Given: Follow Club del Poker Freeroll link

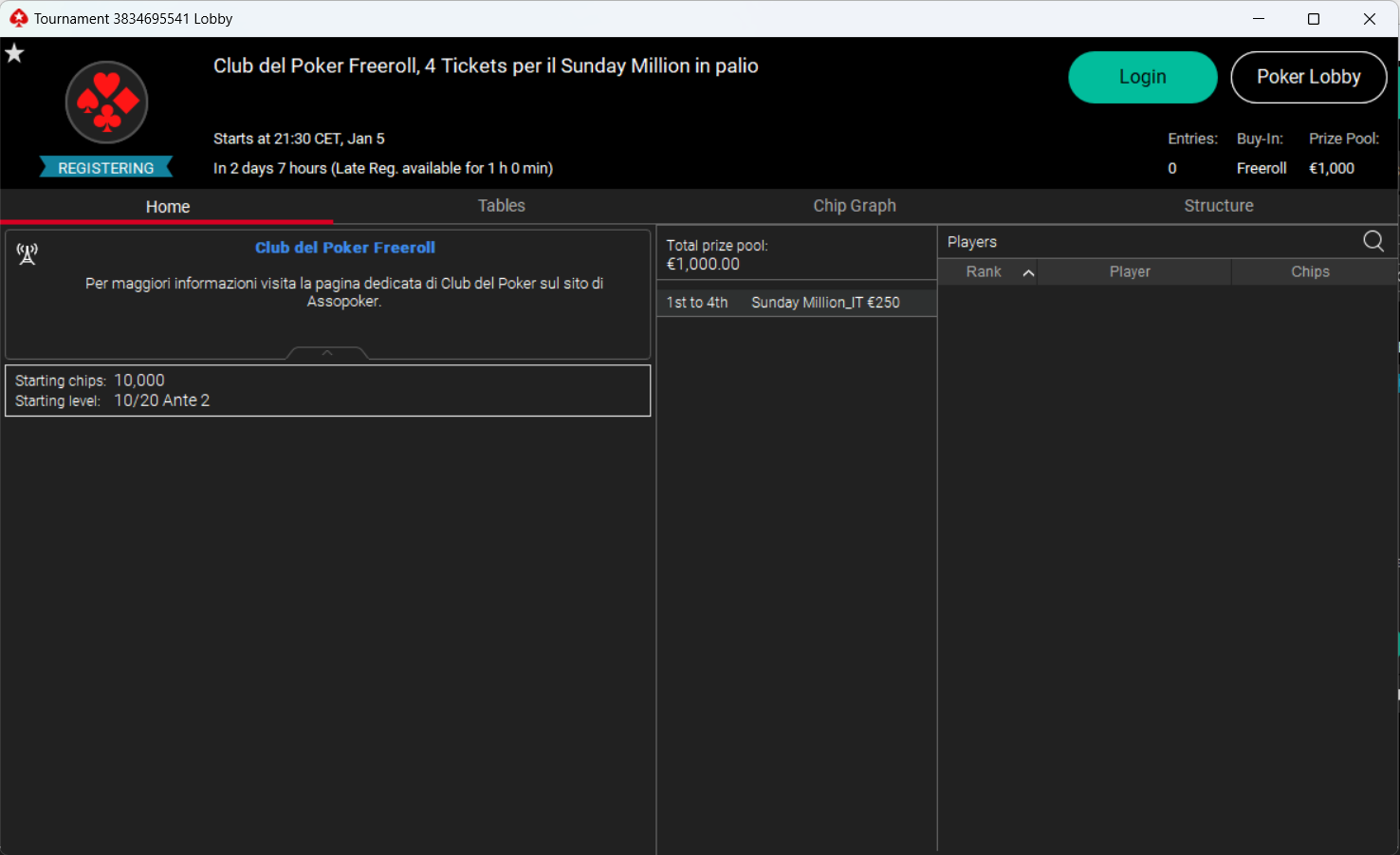Looking at the screenshot, I should tap(344, 248).
